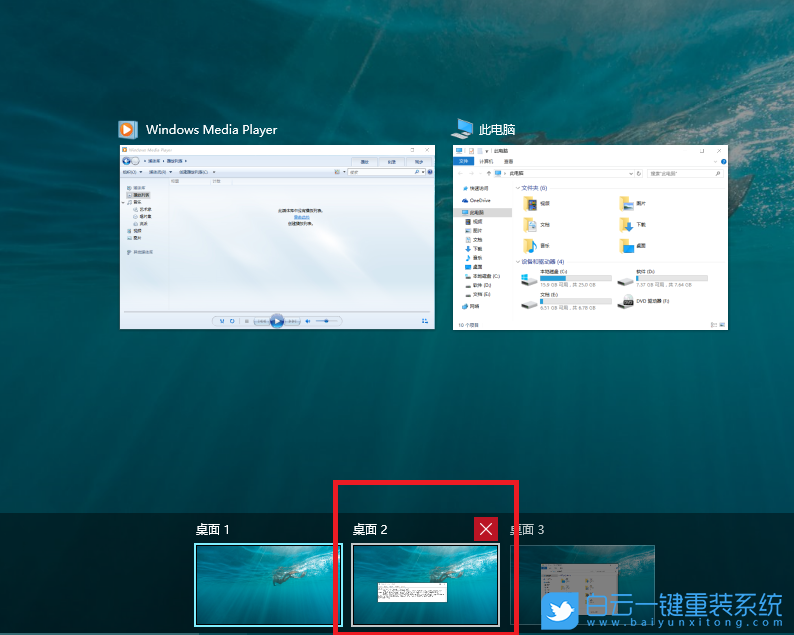Click the 此电脑 computer icon above the thumbnail
The width and height of the screenshot is (794, 635).
tap(462, 129)
